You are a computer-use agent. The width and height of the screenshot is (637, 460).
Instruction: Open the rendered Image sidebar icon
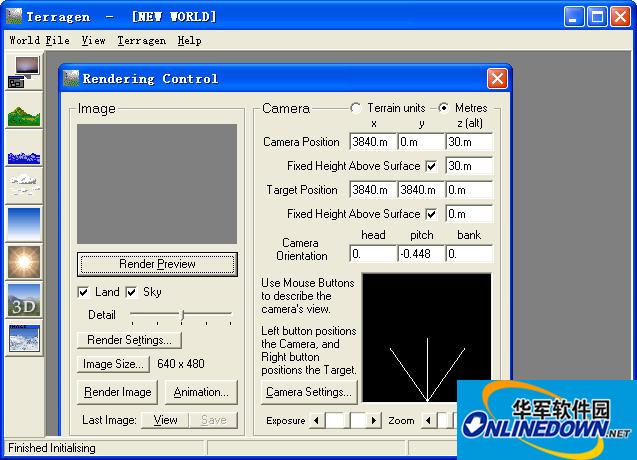pyautogui.click(x=24, y=338)
